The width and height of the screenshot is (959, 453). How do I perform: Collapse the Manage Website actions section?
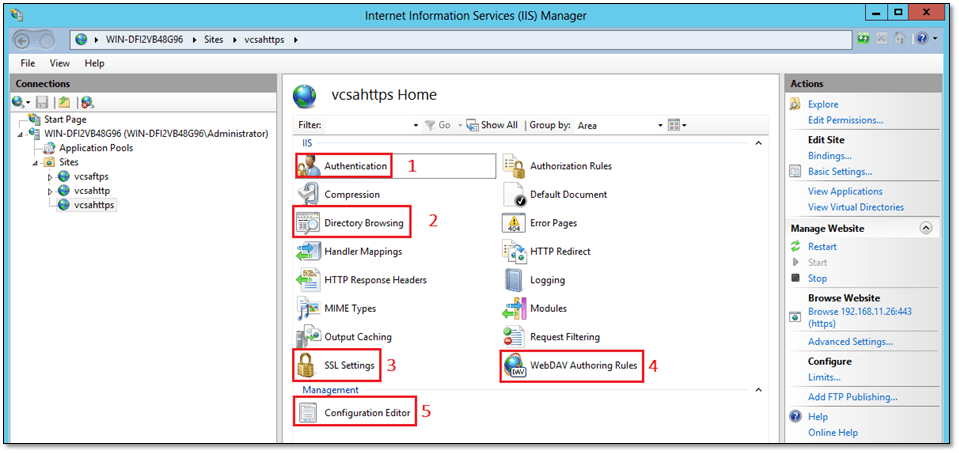tap(926, 228)
